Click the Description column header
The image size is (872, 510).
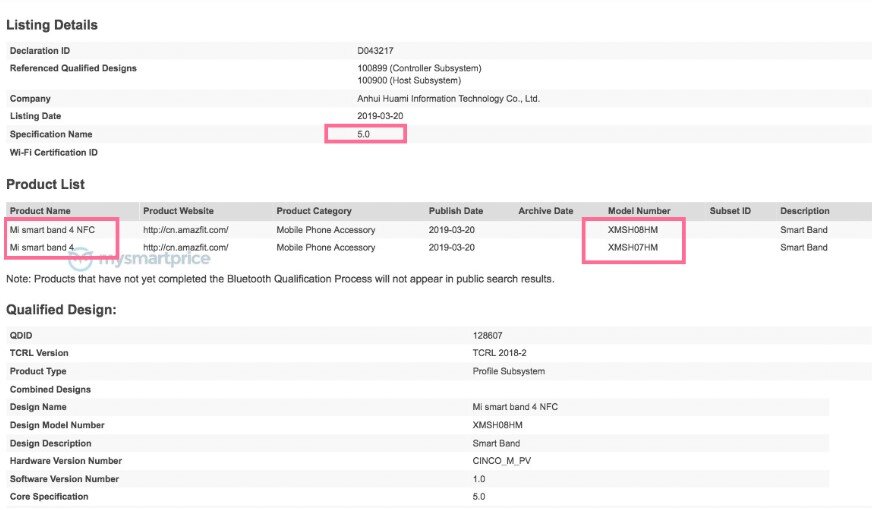coord(805,211)
